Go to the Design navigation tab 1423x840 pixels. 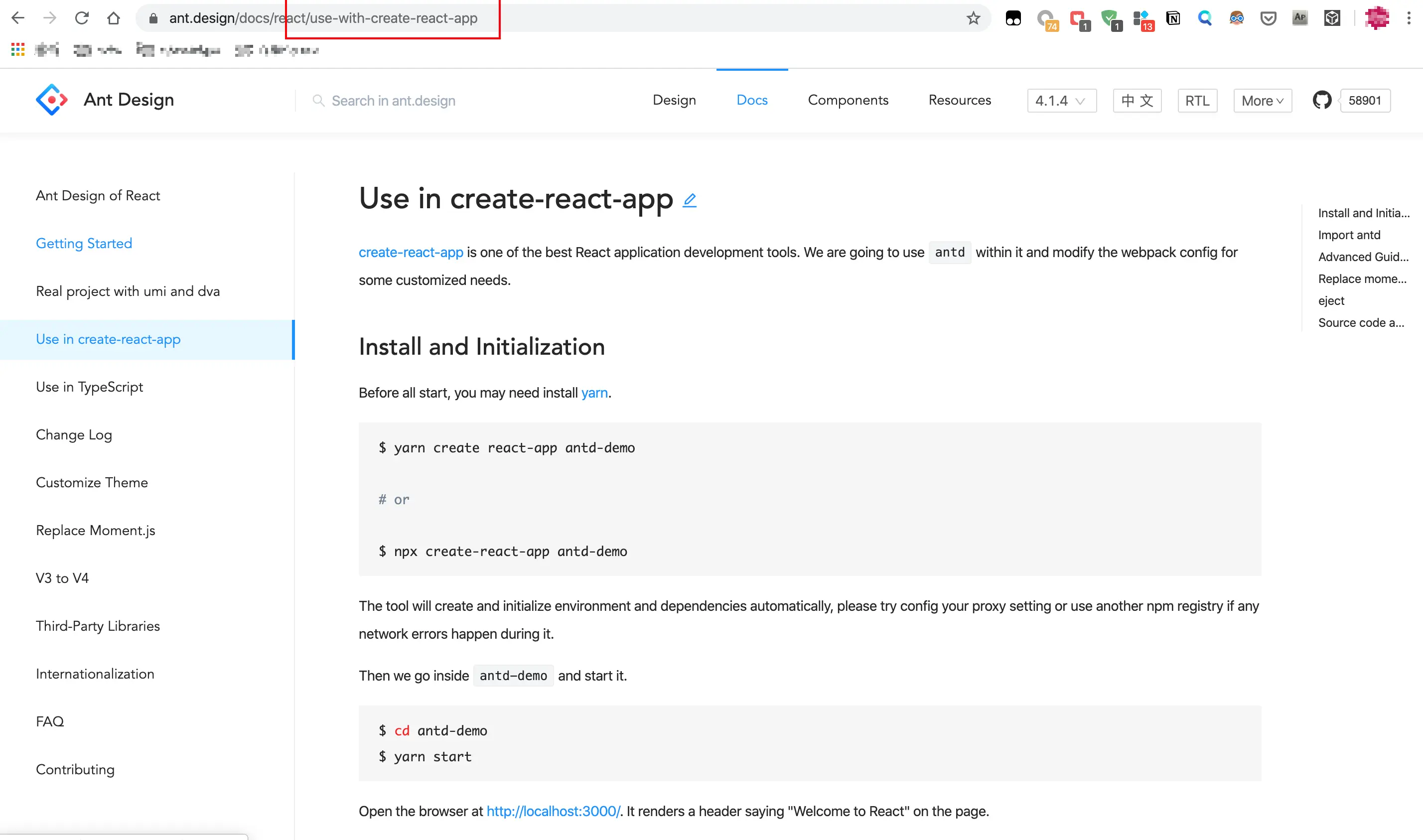(674, 100)
